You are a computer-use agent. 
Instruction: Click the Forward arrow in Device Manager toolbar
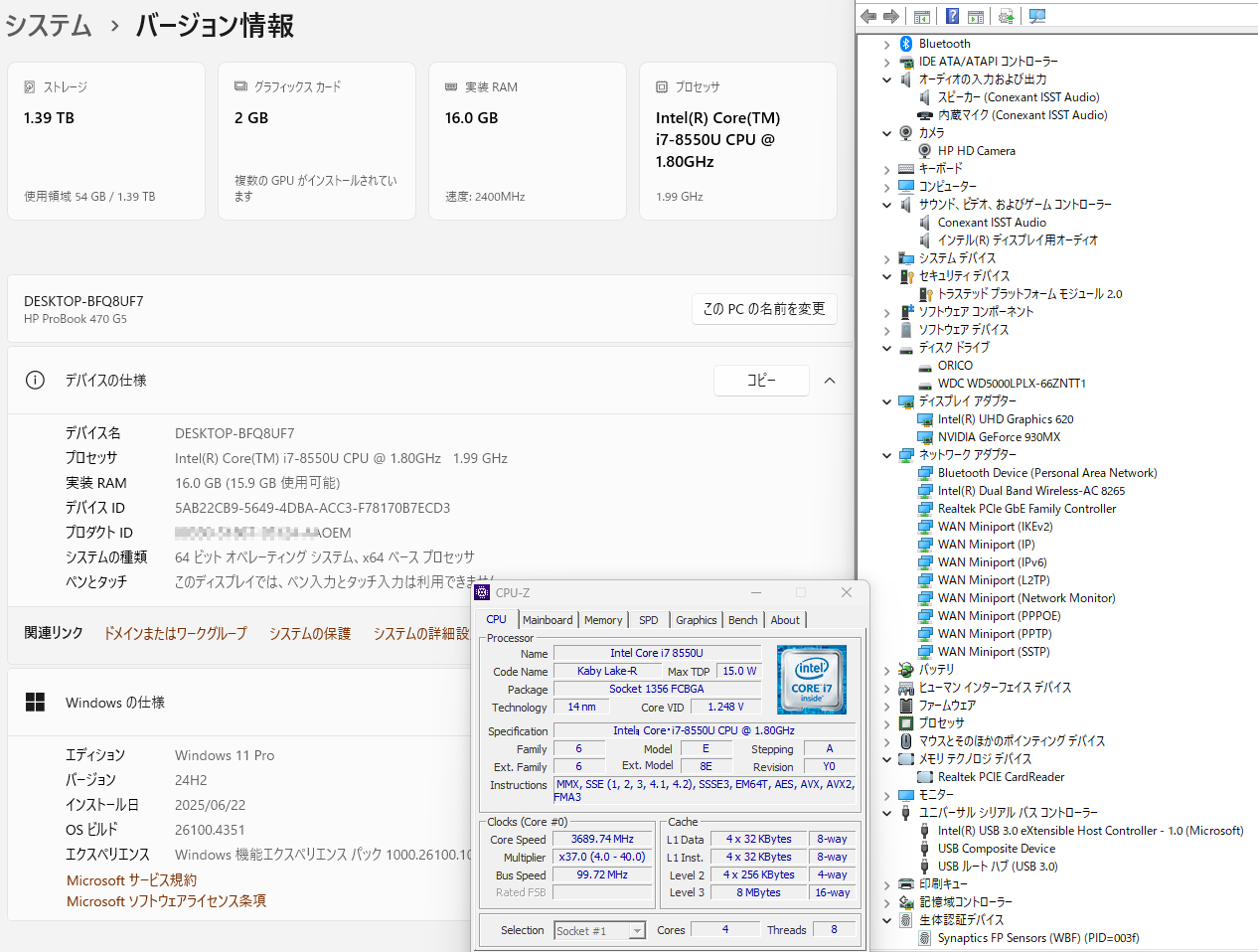(891, 16)
